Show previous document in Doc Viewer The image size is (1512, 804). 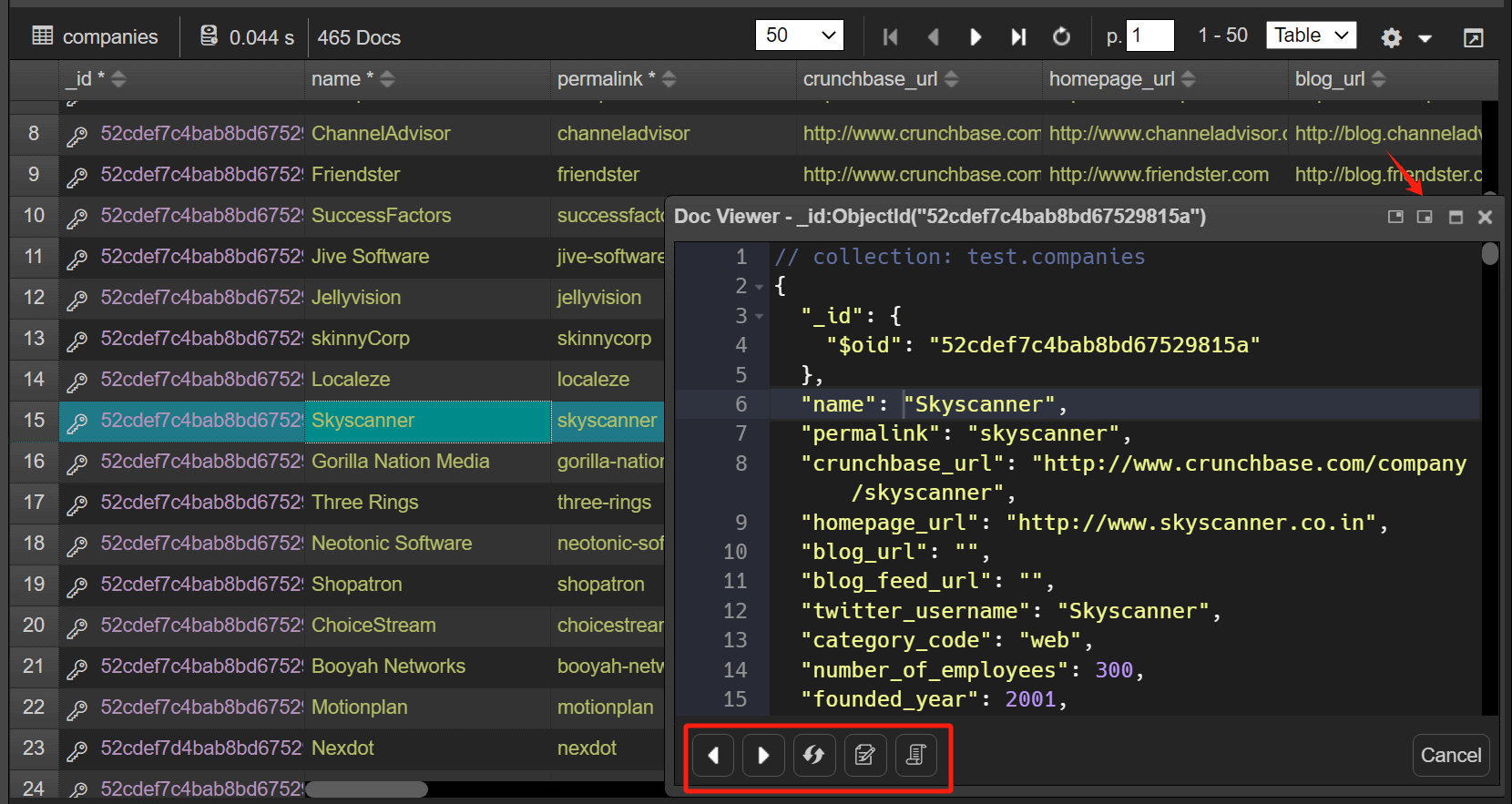713,755
